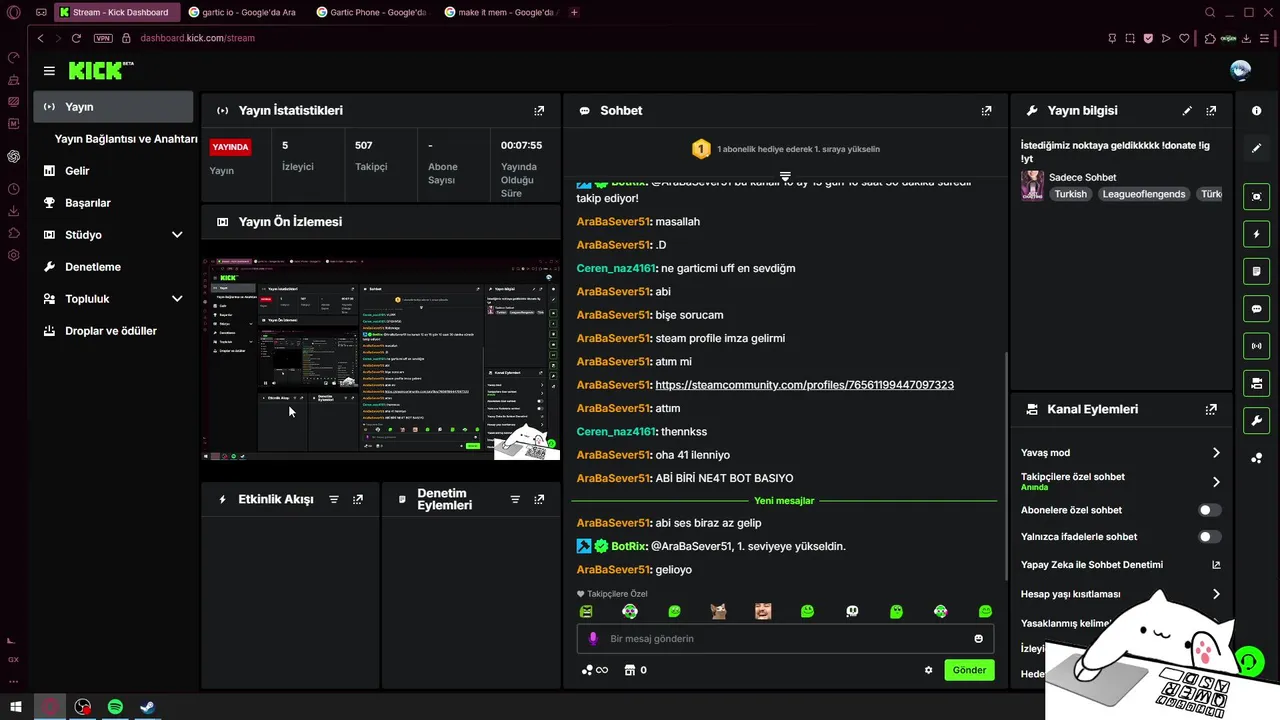
Task: Pop out the Yayın bilgisi panel
Action: tap(1211, 111)
